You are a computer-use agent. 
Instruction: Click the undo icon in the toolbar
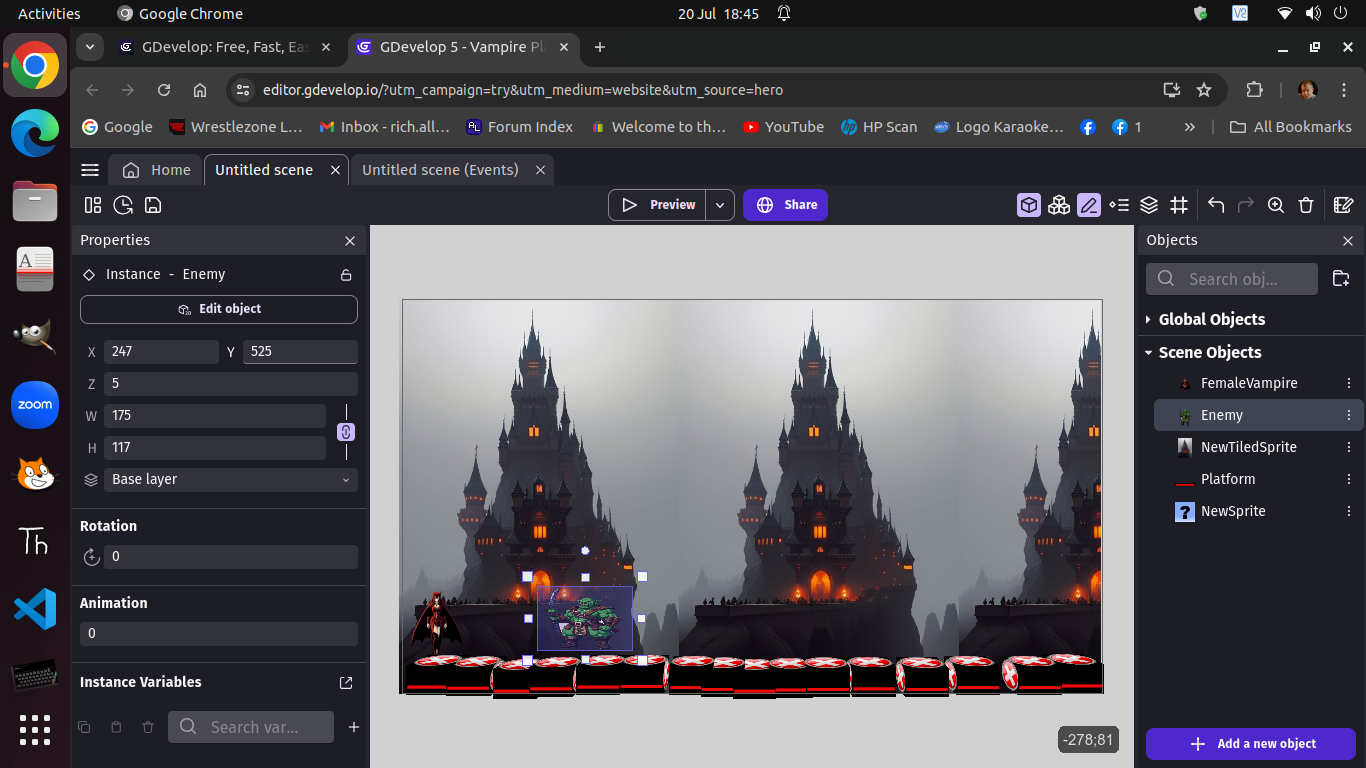(x=1215, y=205)
